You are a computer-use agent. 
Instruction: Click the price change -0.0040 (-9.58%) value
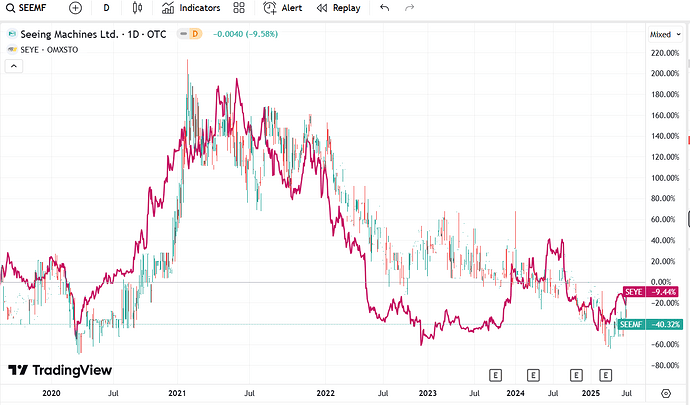(246, 34)
